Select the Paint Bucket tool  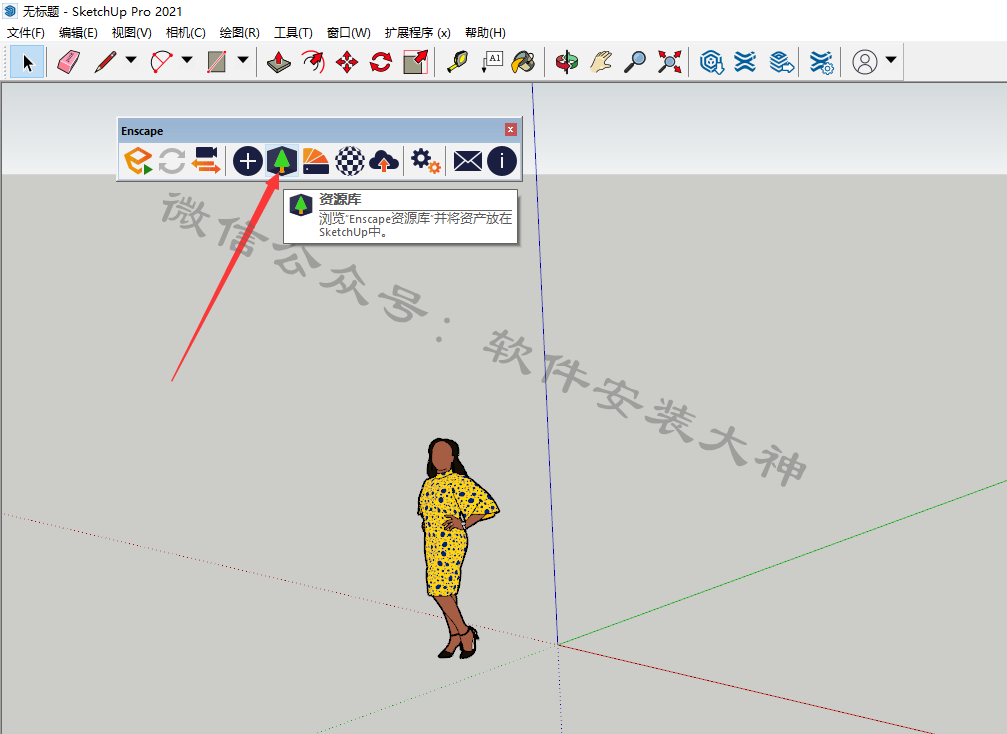524,62
